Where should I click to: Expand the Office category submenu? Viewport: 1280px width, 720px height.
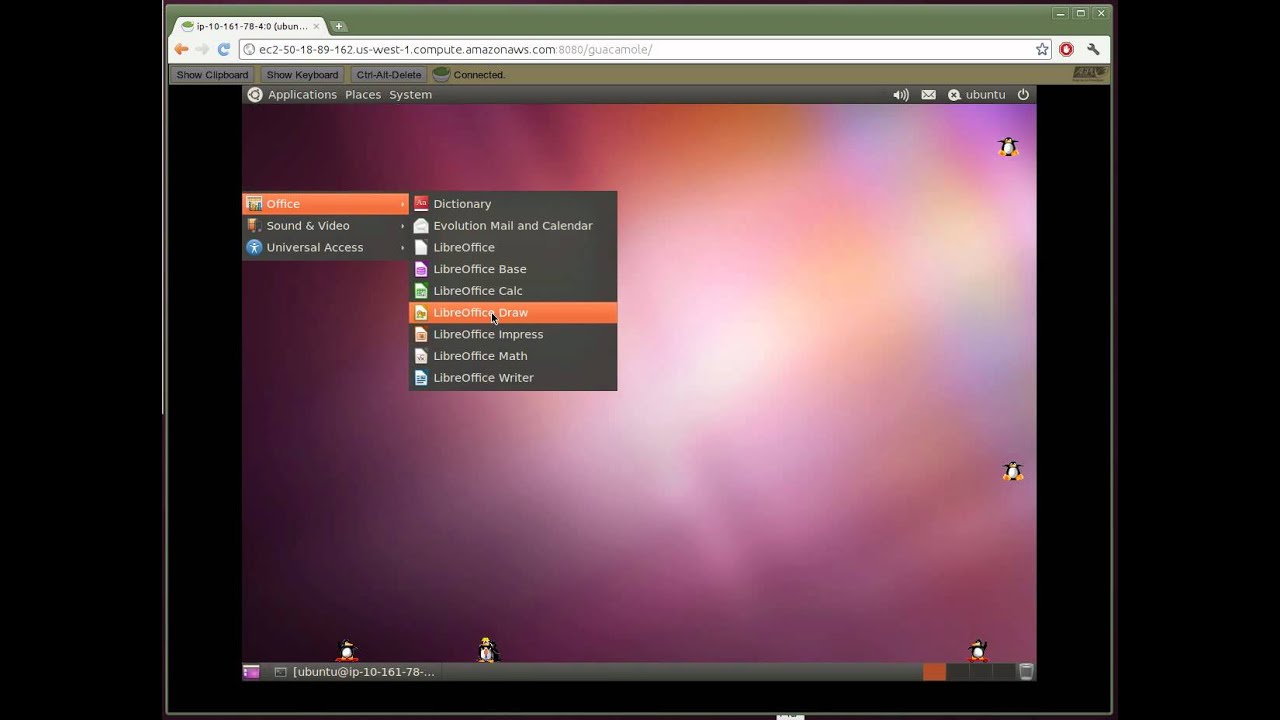(x=326, y=203)
